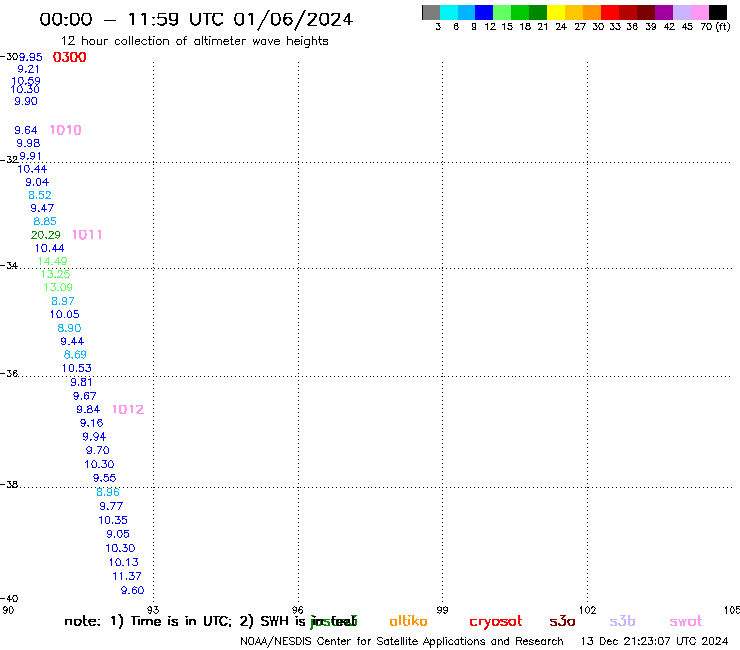This screenshot has width=740, height=650.
Task: Click the -38 latitude axis label
Action: tap(9, 485)
